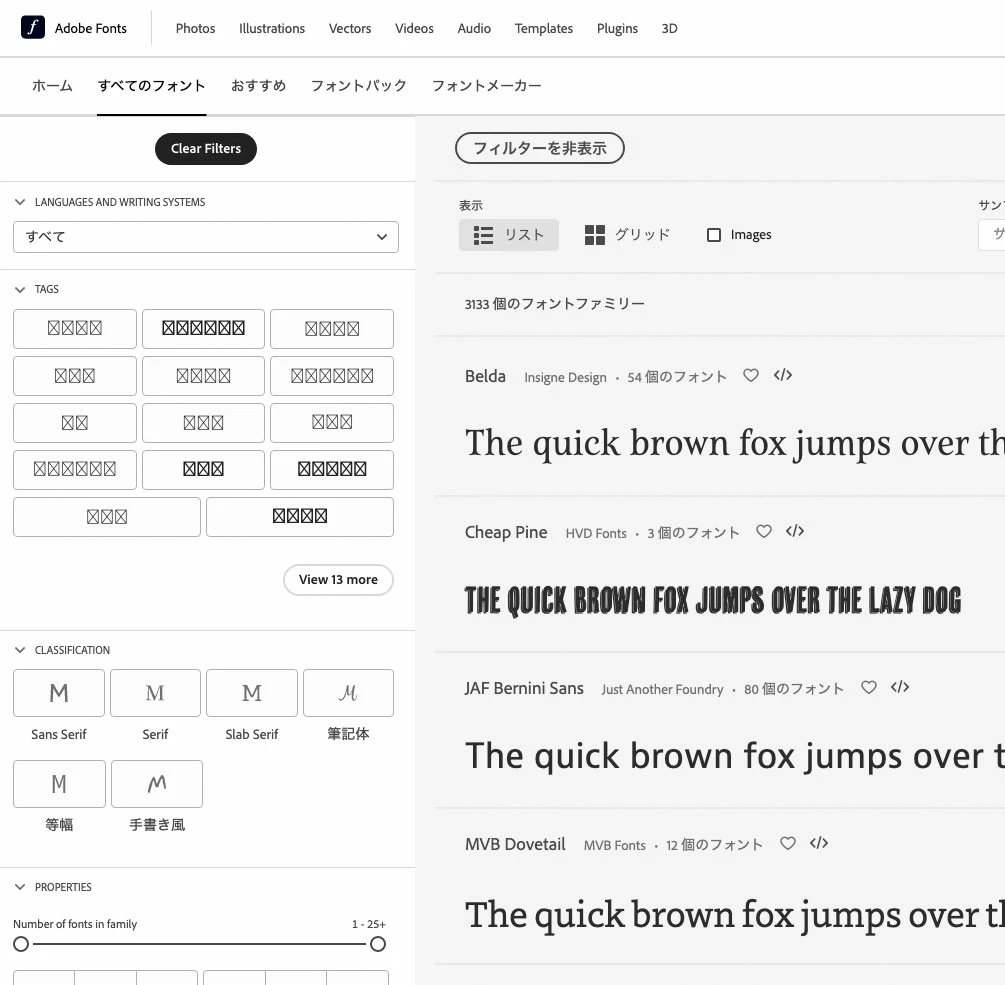Select the 筆記体 script classification tile
The image size is (1005, 985).
pos(348,693)
